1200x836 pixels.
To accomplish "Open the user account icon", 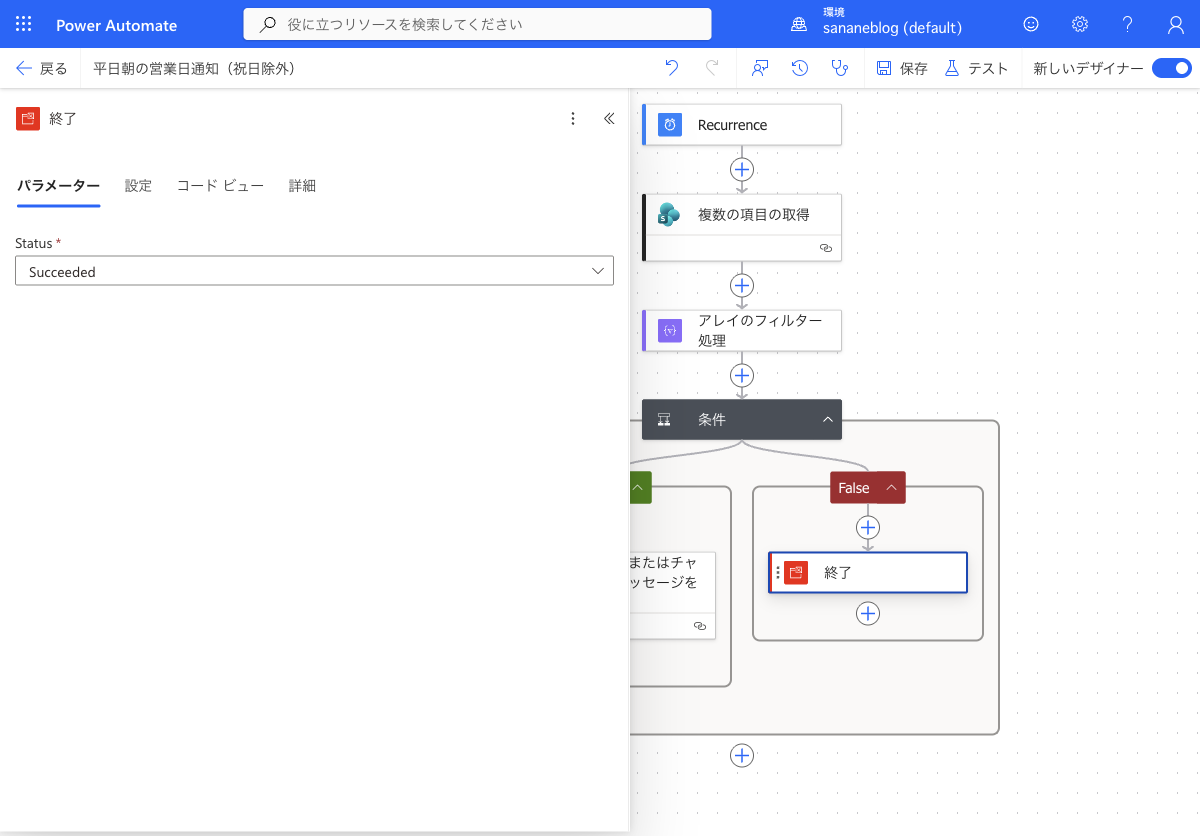I will (x=1176, y=24).
